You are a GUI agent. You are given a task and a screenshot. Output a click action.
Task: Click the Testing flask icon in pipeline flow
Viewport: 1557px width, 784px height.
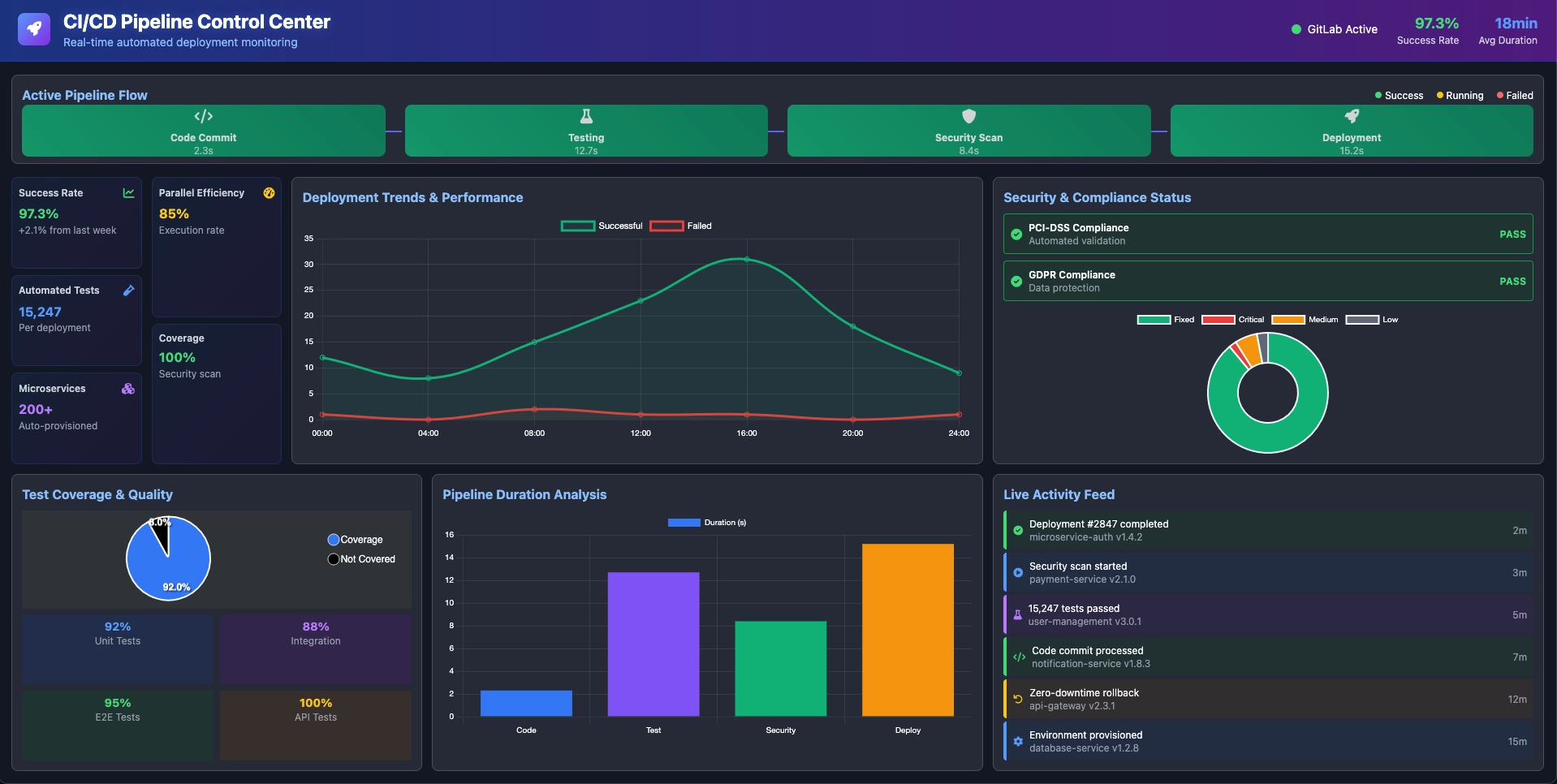pyautogui.click(x=586, y=115)
